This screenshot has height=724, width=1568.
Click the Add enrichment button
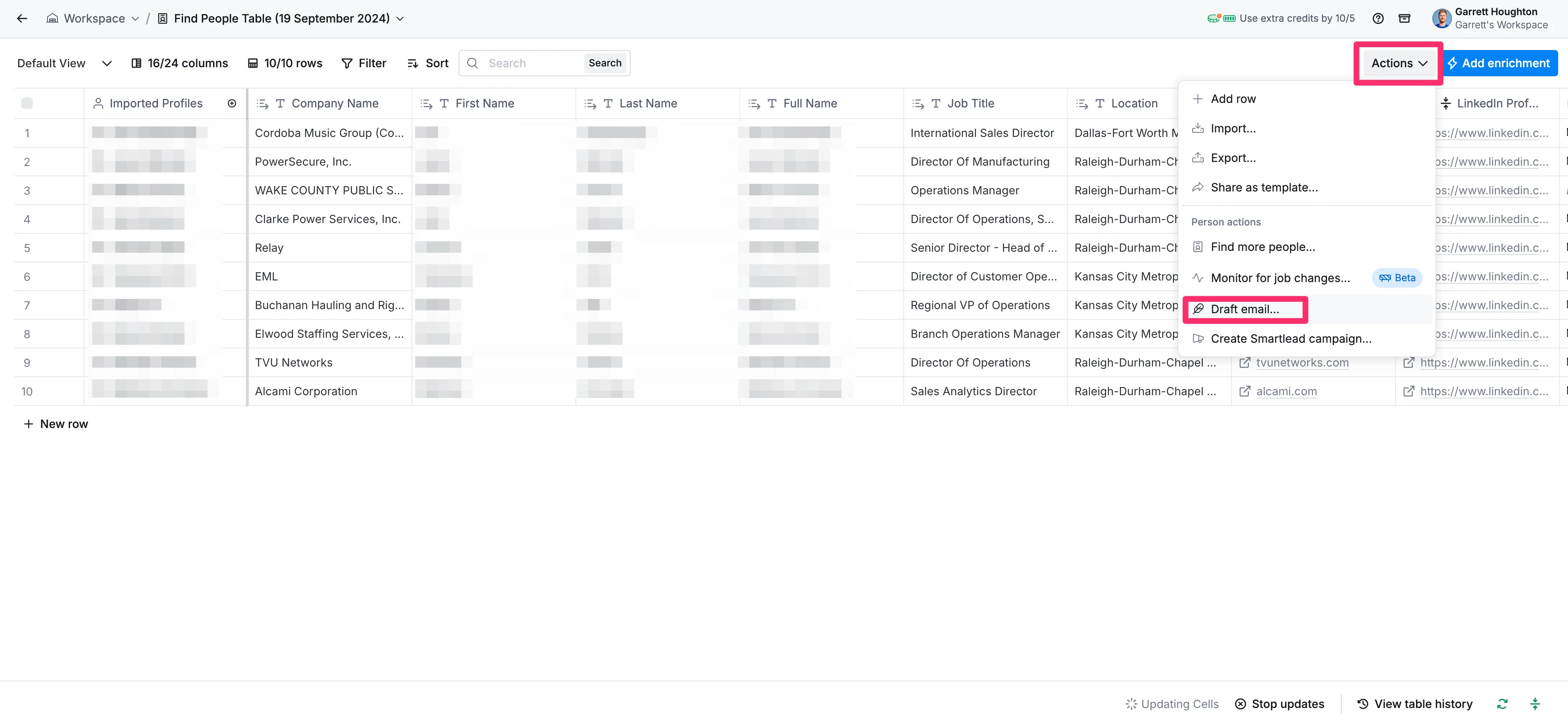pyautogui.click(x=1500, y=63)
